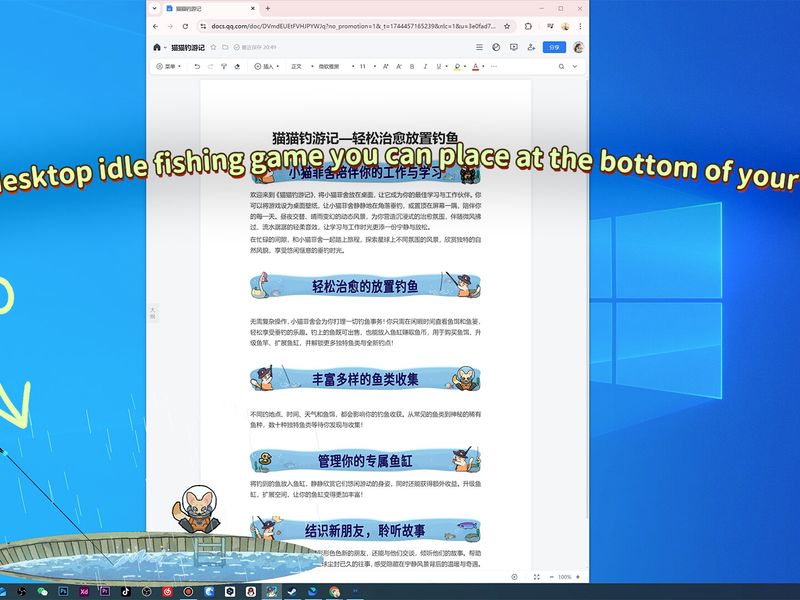
Task: Open Chrome's three-dot menu
Action: 580,26
